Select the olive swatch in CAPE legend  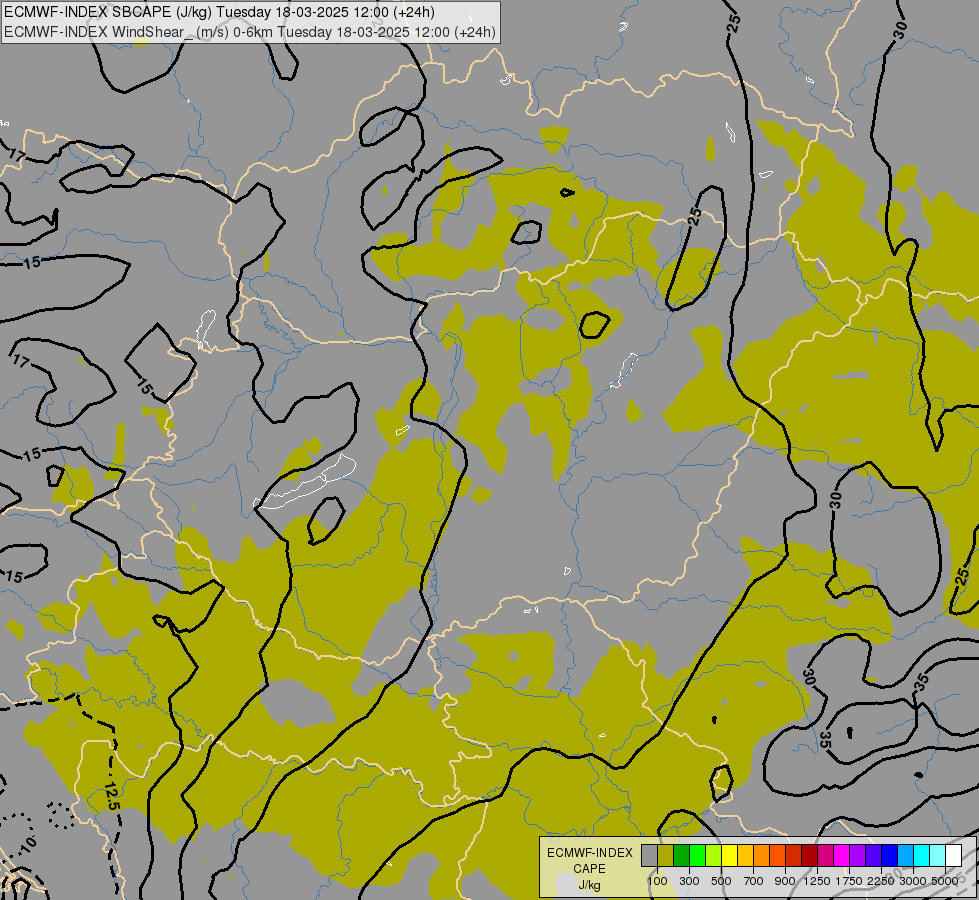click(665, 856)
